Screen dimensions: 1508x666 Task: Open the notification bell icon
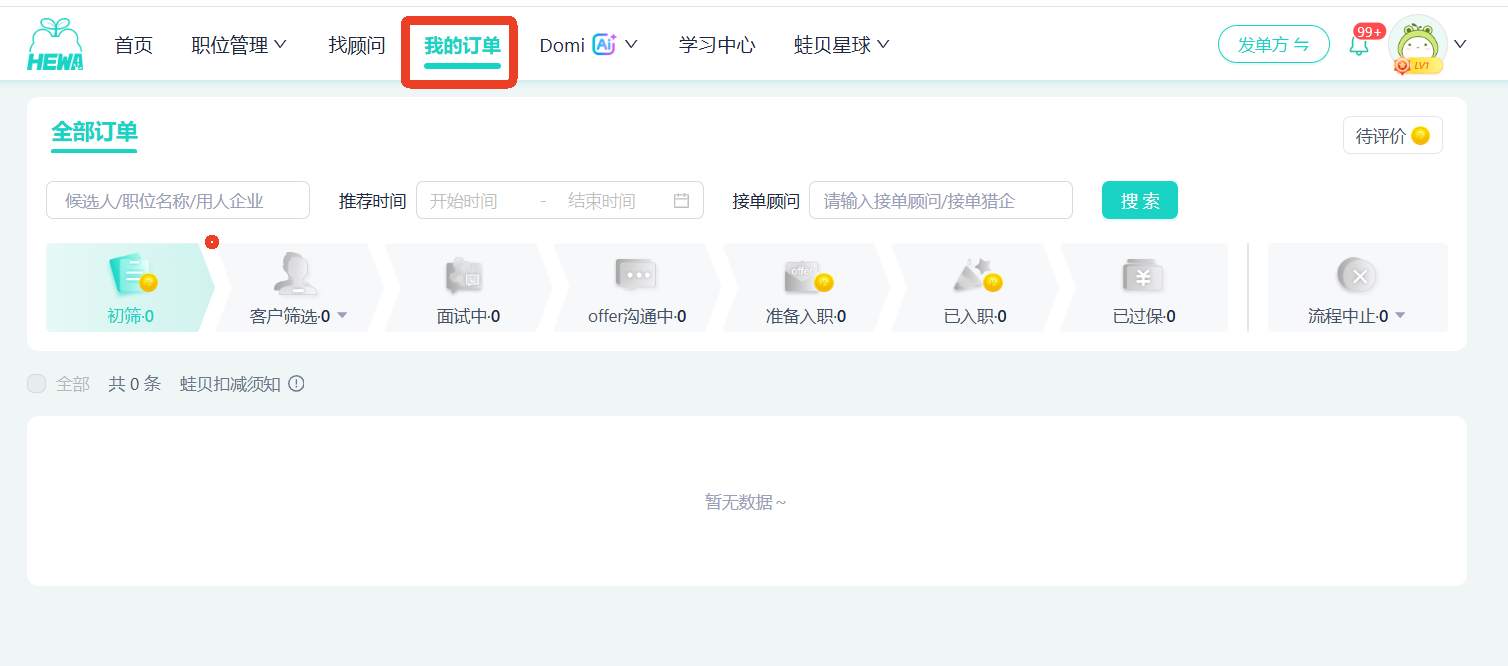coord(1359,45)
